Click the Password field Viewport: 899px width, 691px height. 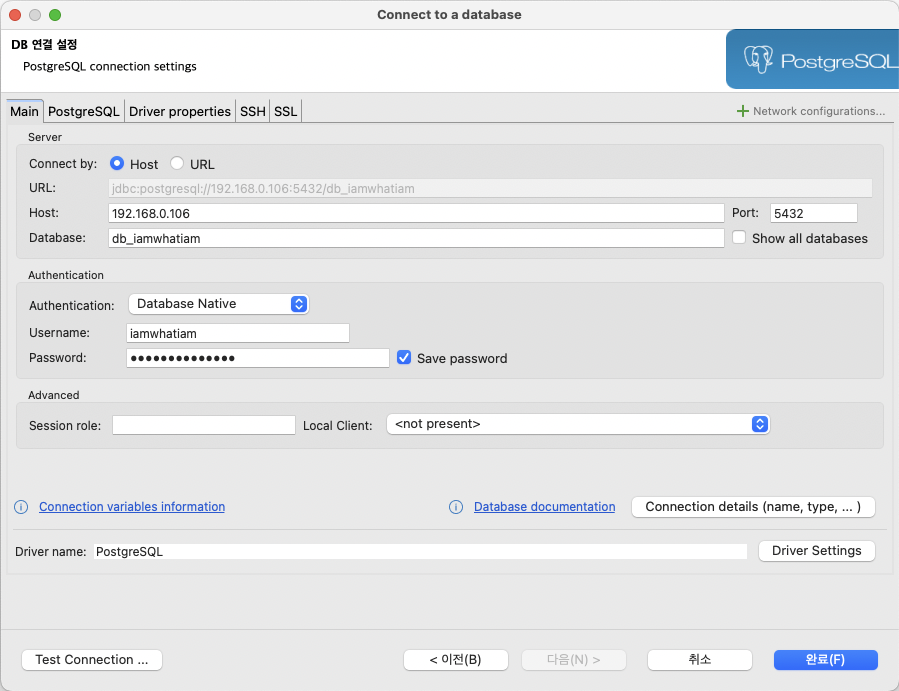pyautogui.click(x=258, y=358)
